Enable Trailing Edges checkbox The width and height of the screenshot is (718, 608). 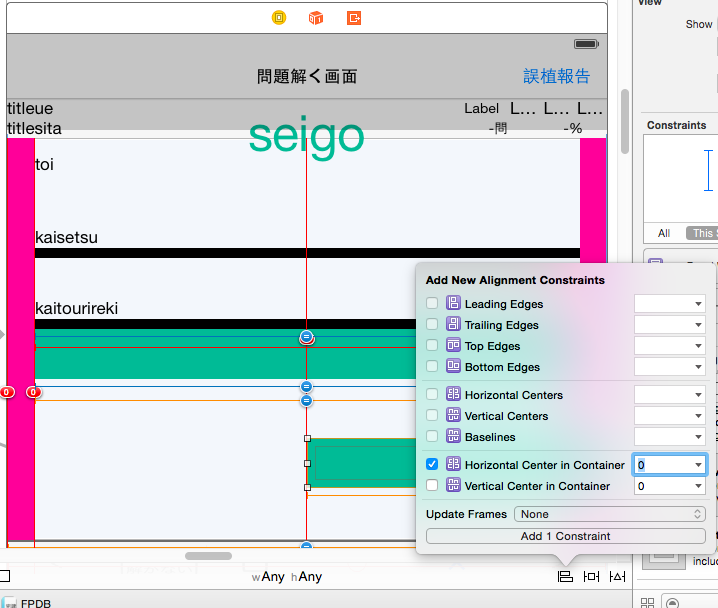(x=432, y=324)
